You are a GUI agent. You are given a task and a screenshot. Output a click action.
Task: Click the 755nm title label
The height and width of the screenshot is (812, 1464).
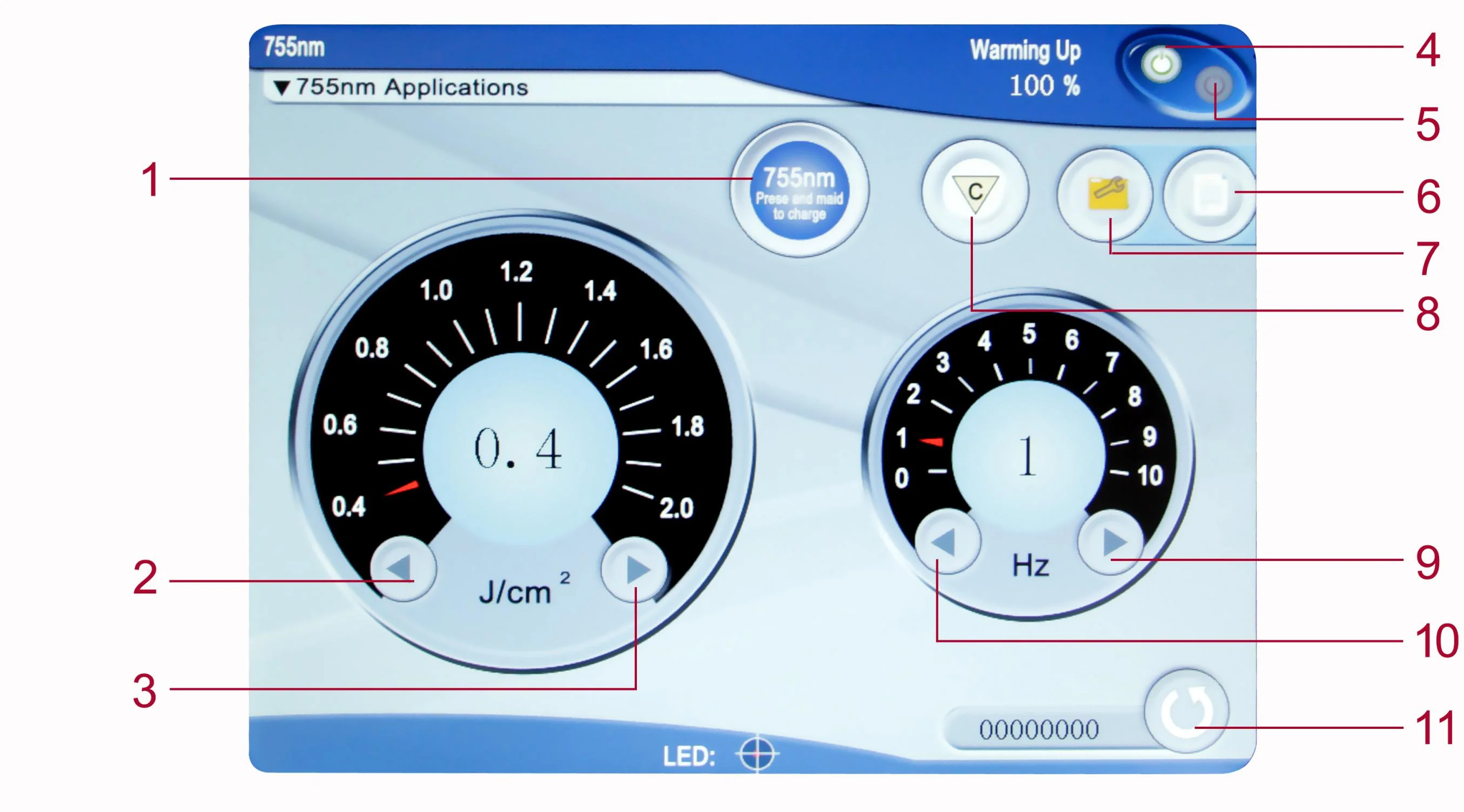pos(294,46)
